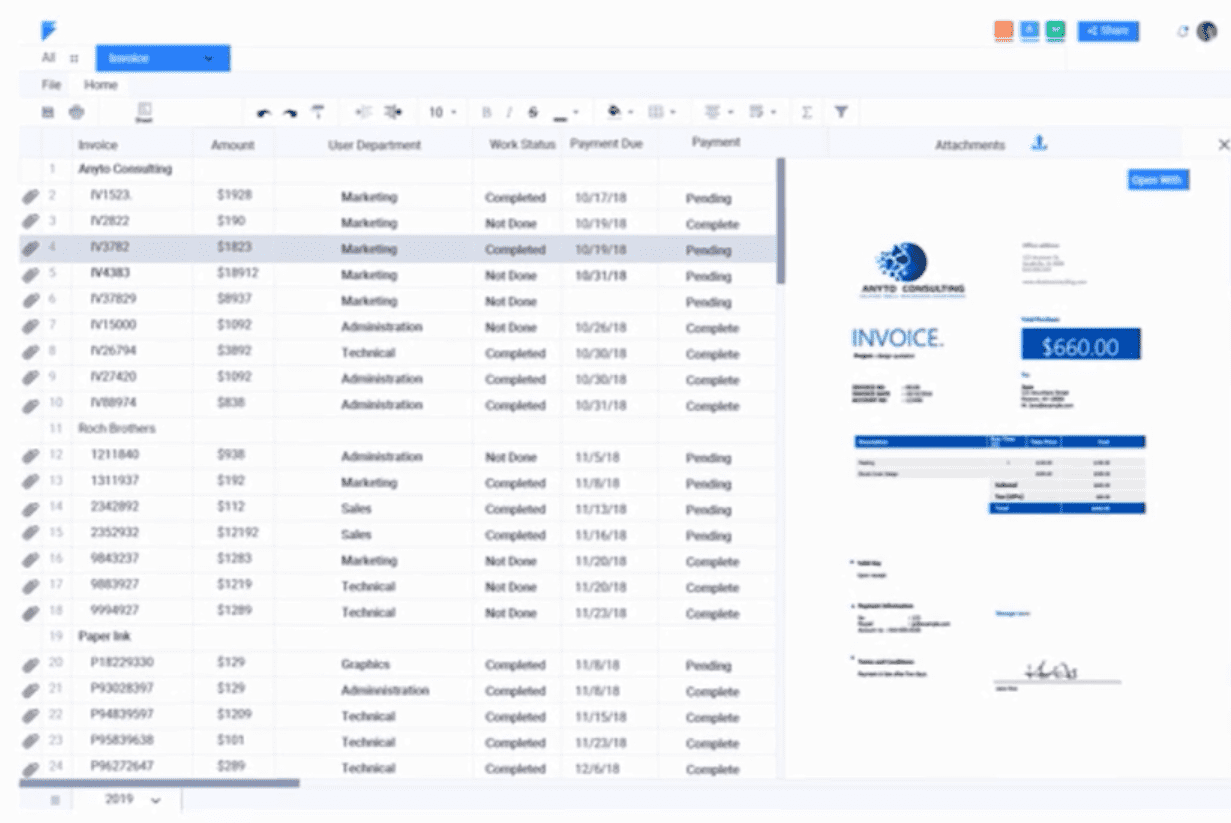The image size is (1231, 823).
Task: Click the undo arrow
Action: click(x=264, y=113)
